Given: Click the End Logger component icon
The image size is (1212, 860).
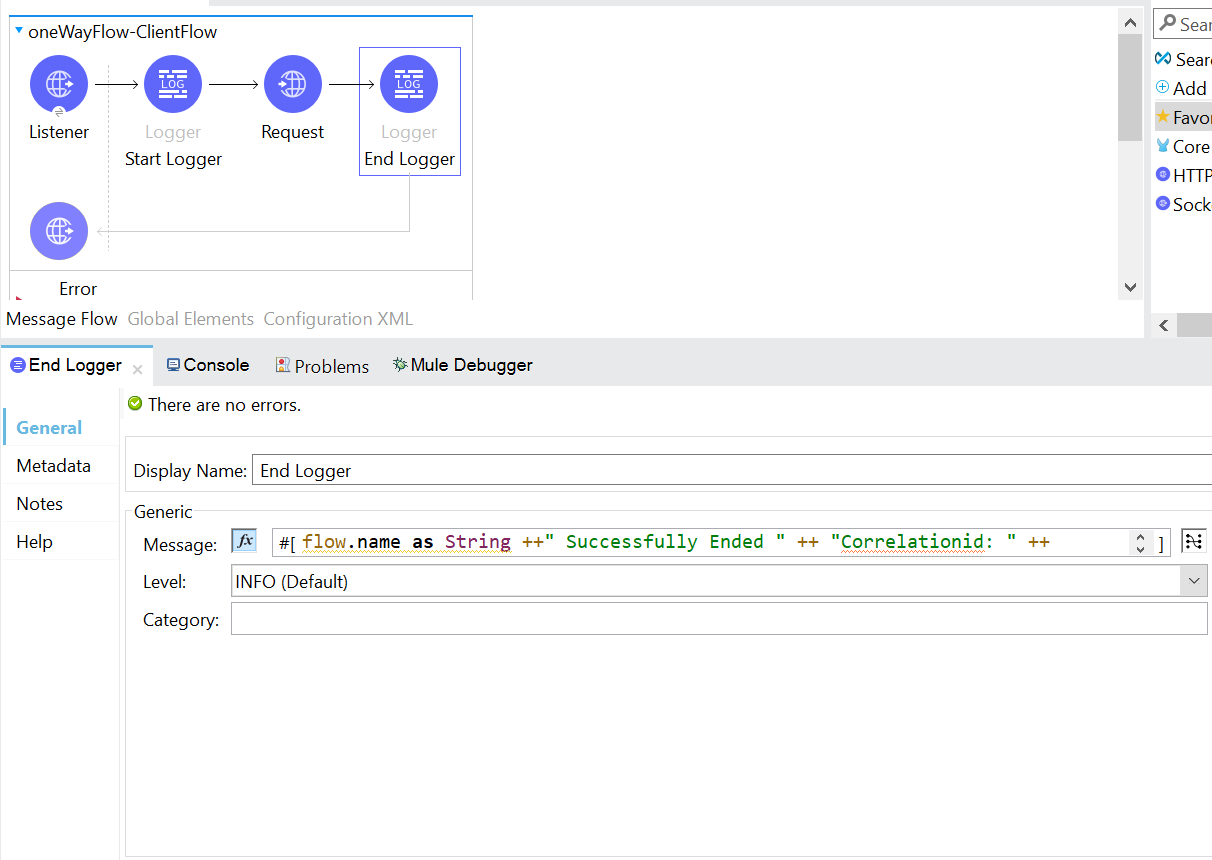Looking at the screenshot, I should pos(409,84).
